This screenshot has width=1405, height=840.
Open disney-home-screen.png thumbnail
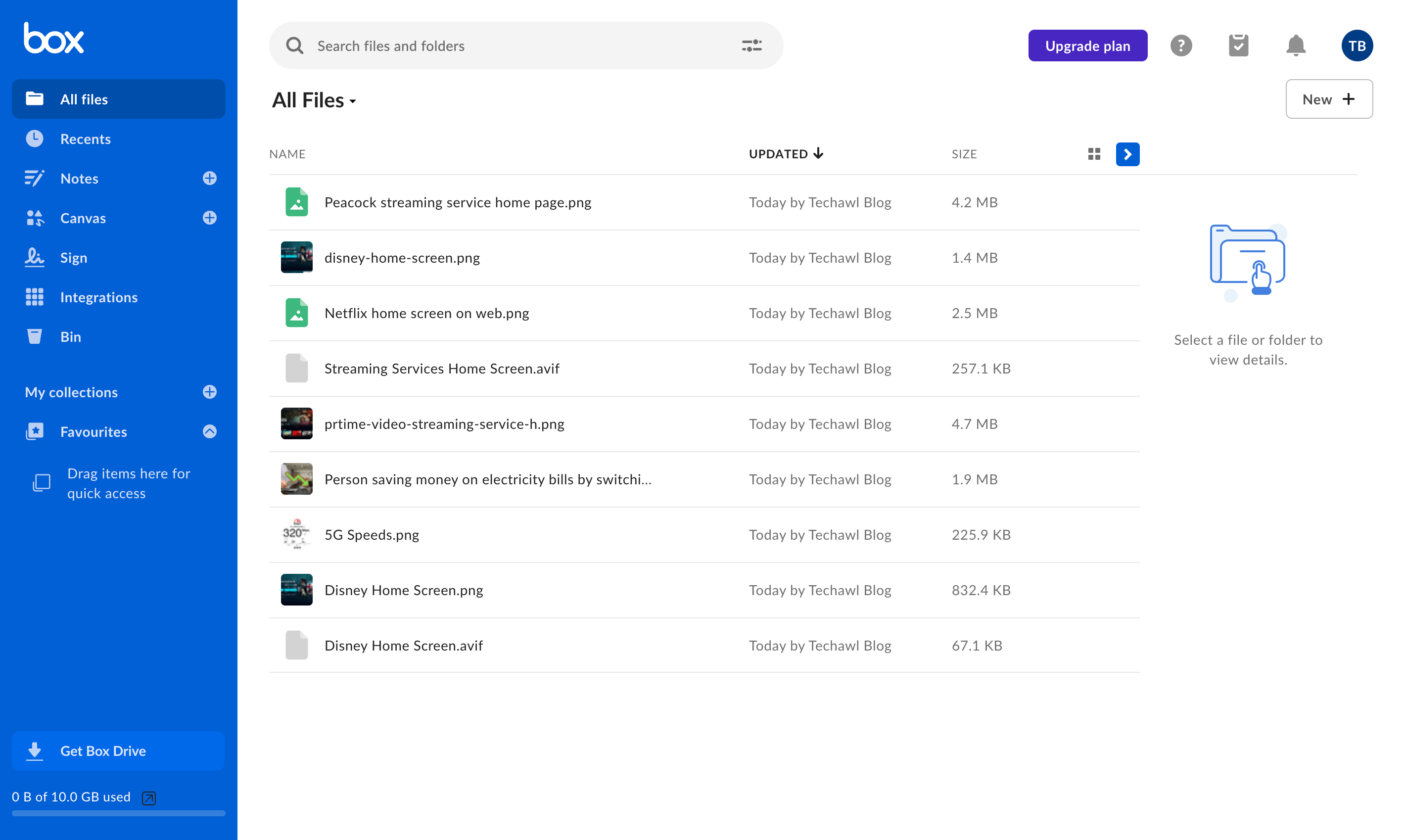(296, 258)
